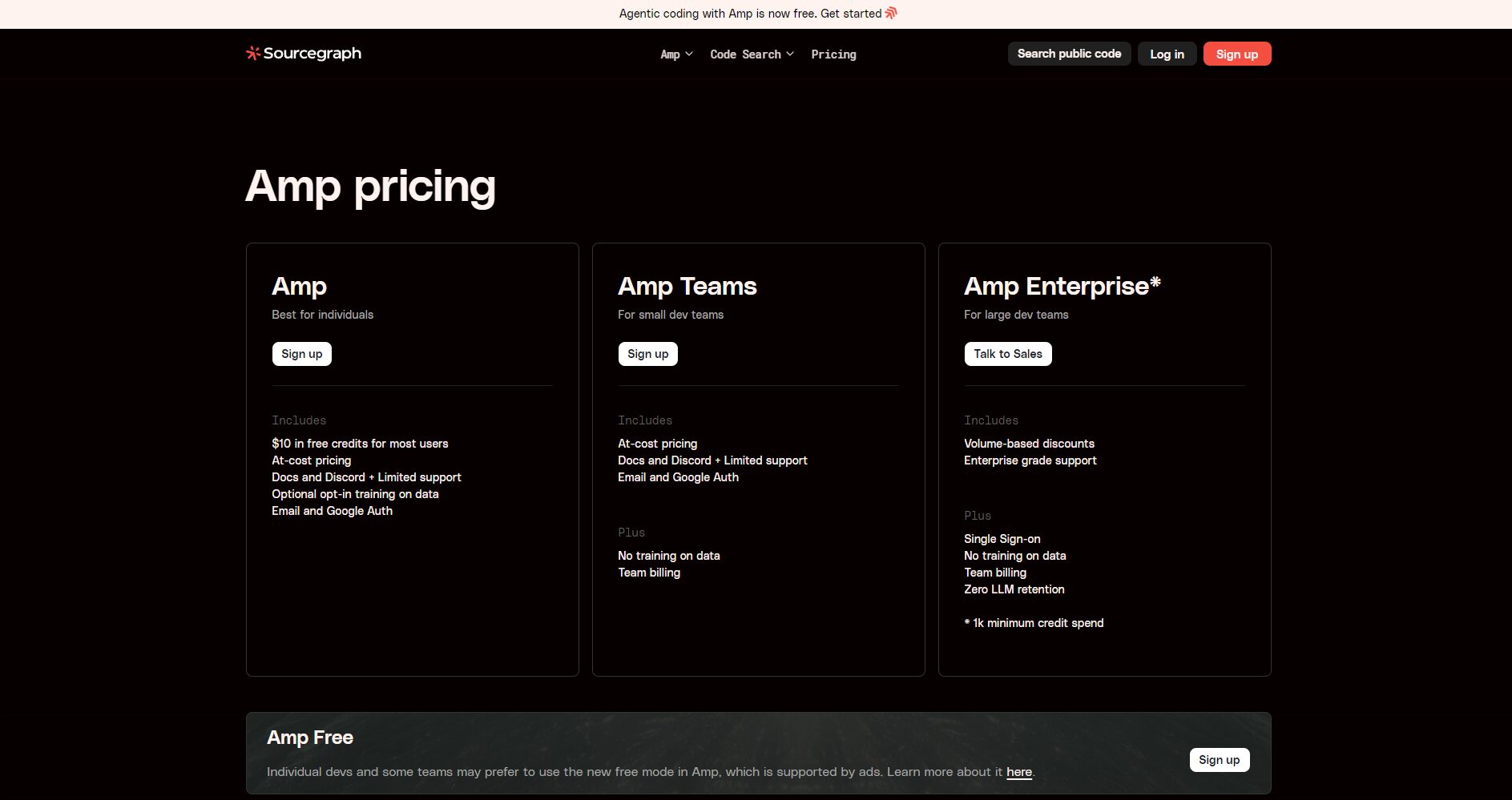Sign up for Amp Free
The height and width of the screenshot is (800, 1512).
pyautogui.click(x=1219, y=760)
